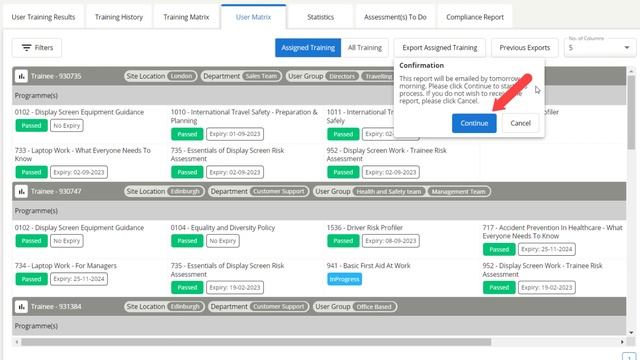Open chart icon for Trainee 930735

click(21, 76)
